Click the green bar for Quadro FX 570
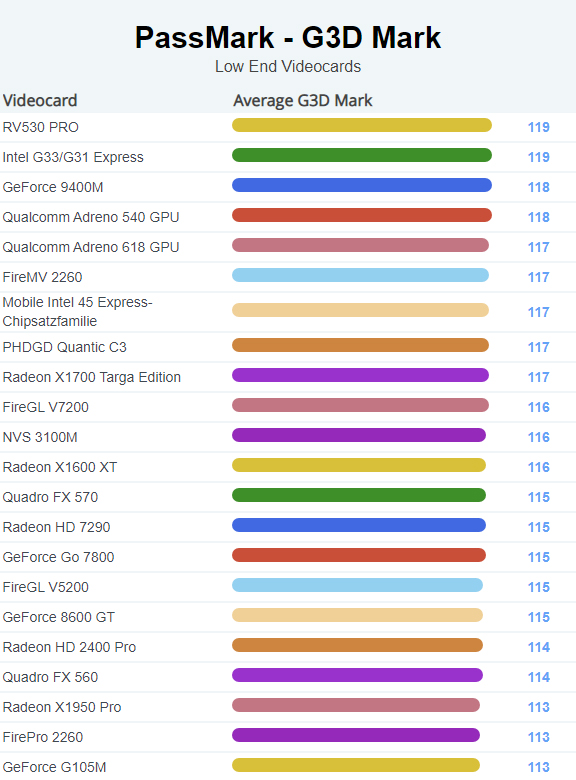Image resolution: width=576 pixels, height=780 pixels. coord(359,495)
